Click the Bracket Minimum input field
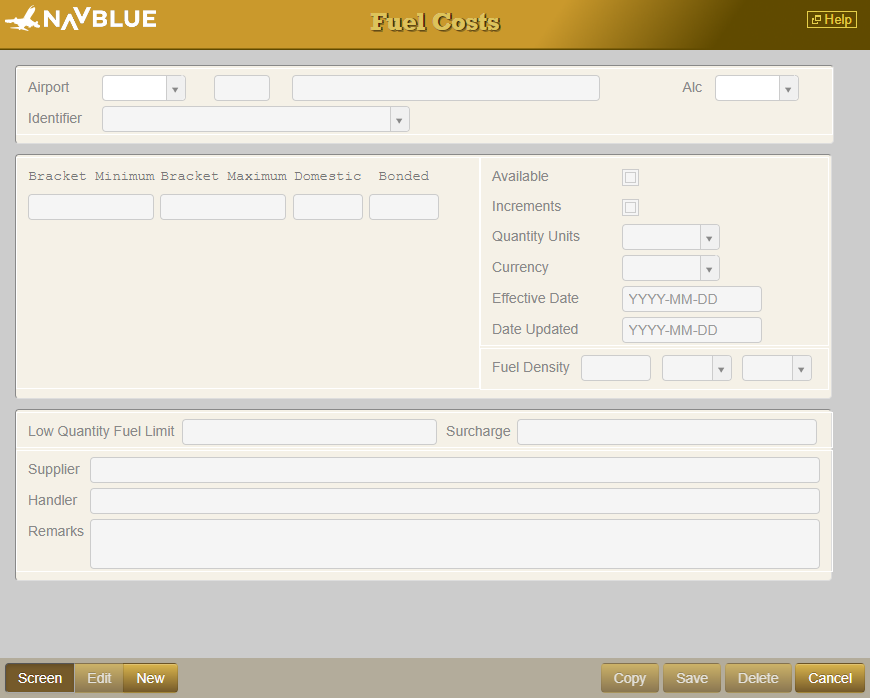Image resolution: width=870 pixels, height=698 pixels. (91, 207)
